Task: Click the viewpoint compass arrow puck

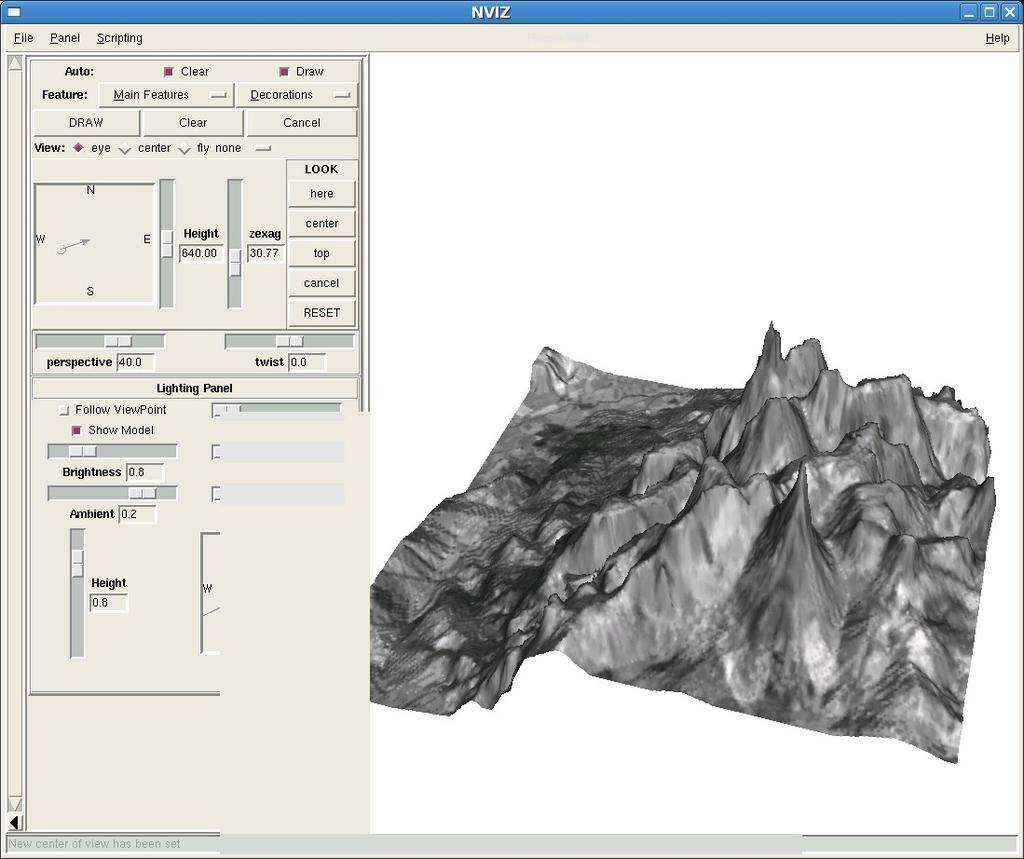Action: tap(61, 249)
